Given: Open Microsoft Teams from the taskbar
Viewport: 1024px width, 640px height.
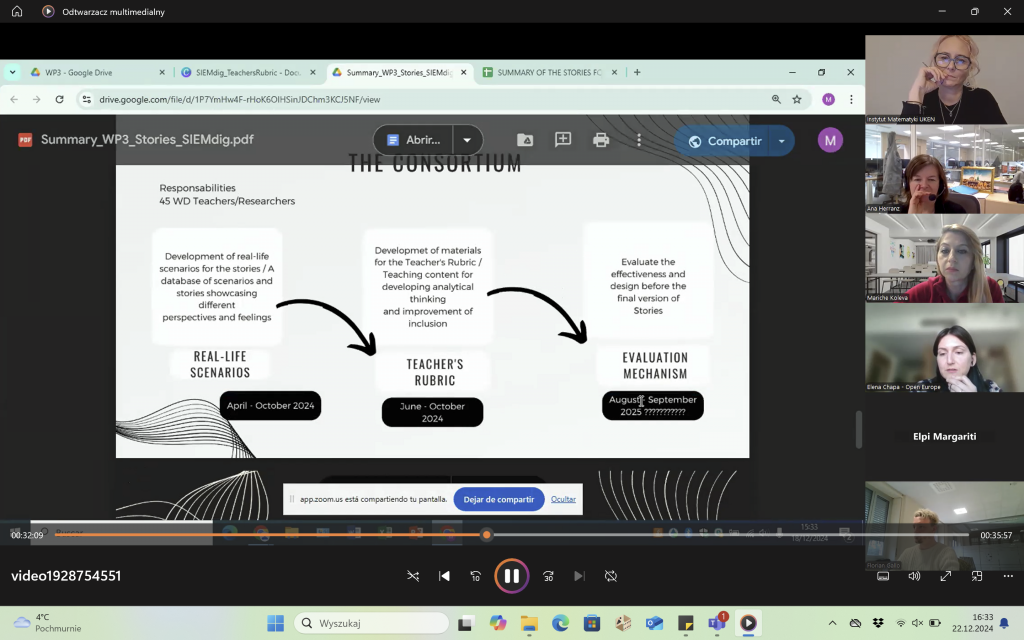Looking at the screenshot, I should click(x=716, y=623).
